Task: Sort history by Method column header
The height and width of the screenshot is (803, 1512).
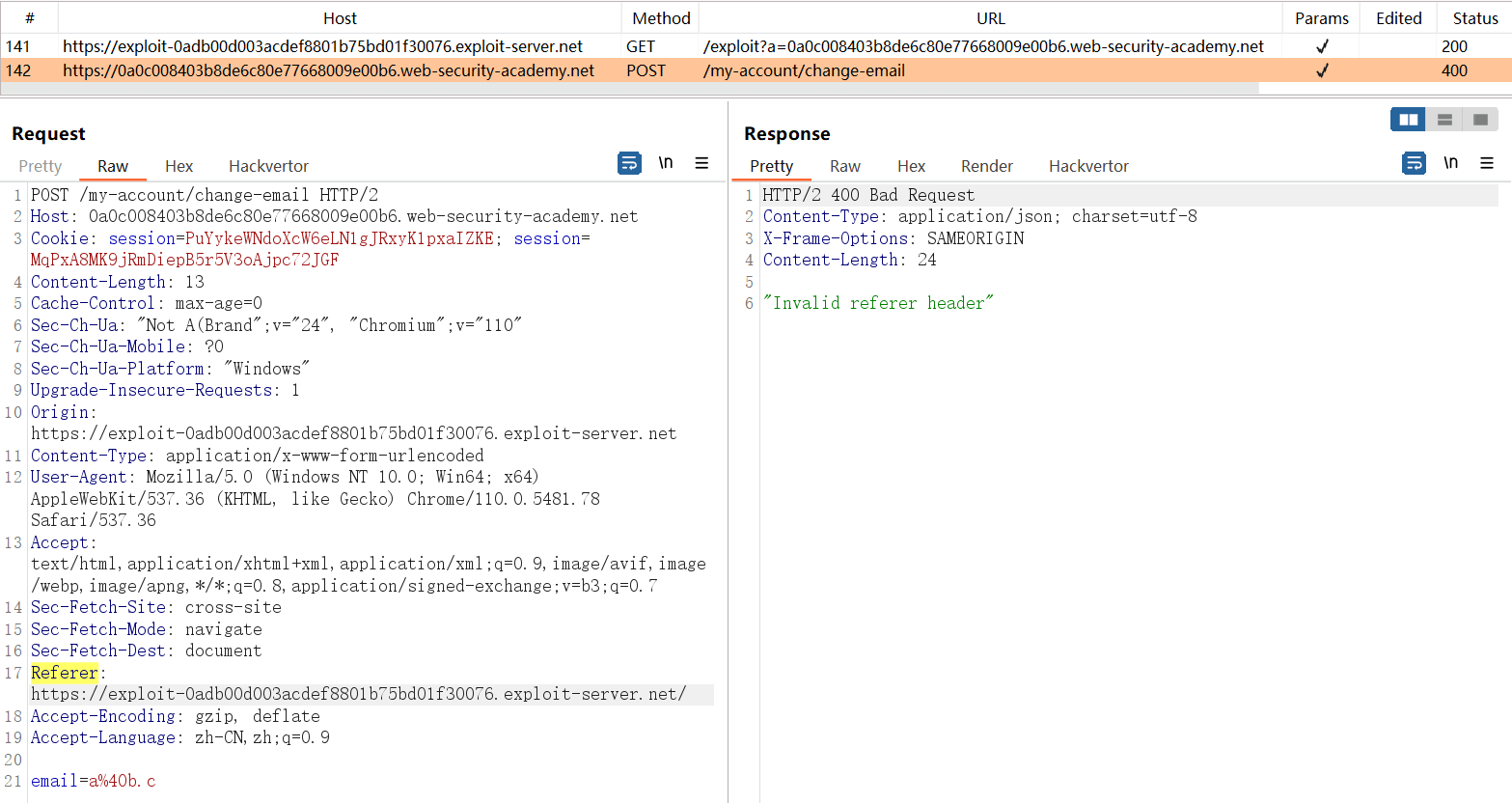Action: pyautogui.click(x=661, y=18)
